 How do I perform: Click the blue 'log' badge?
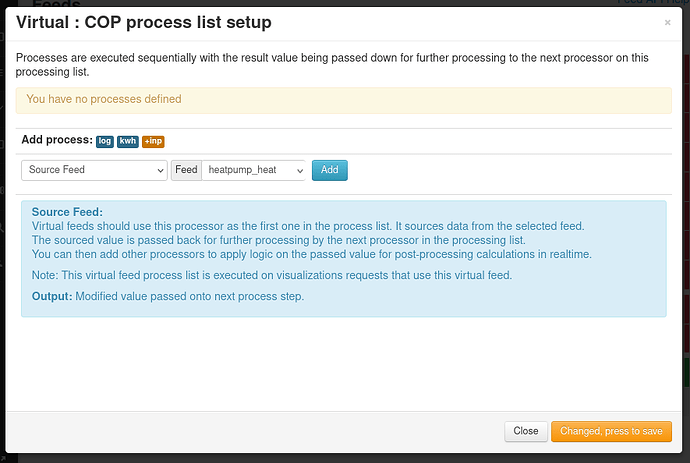point(105,141)
